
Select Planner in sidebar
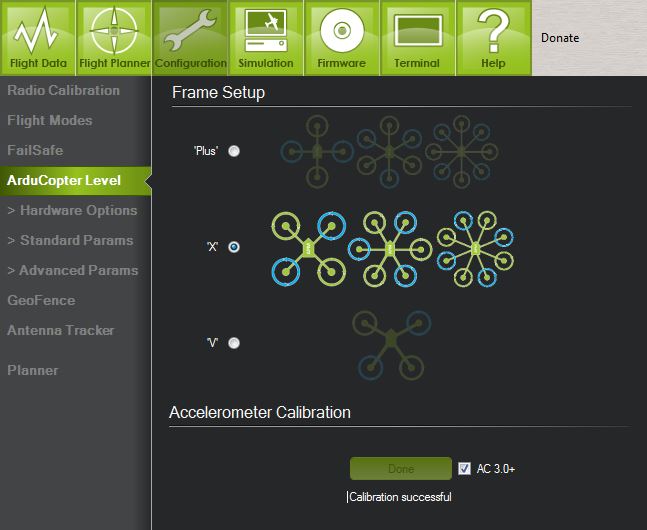33,370
